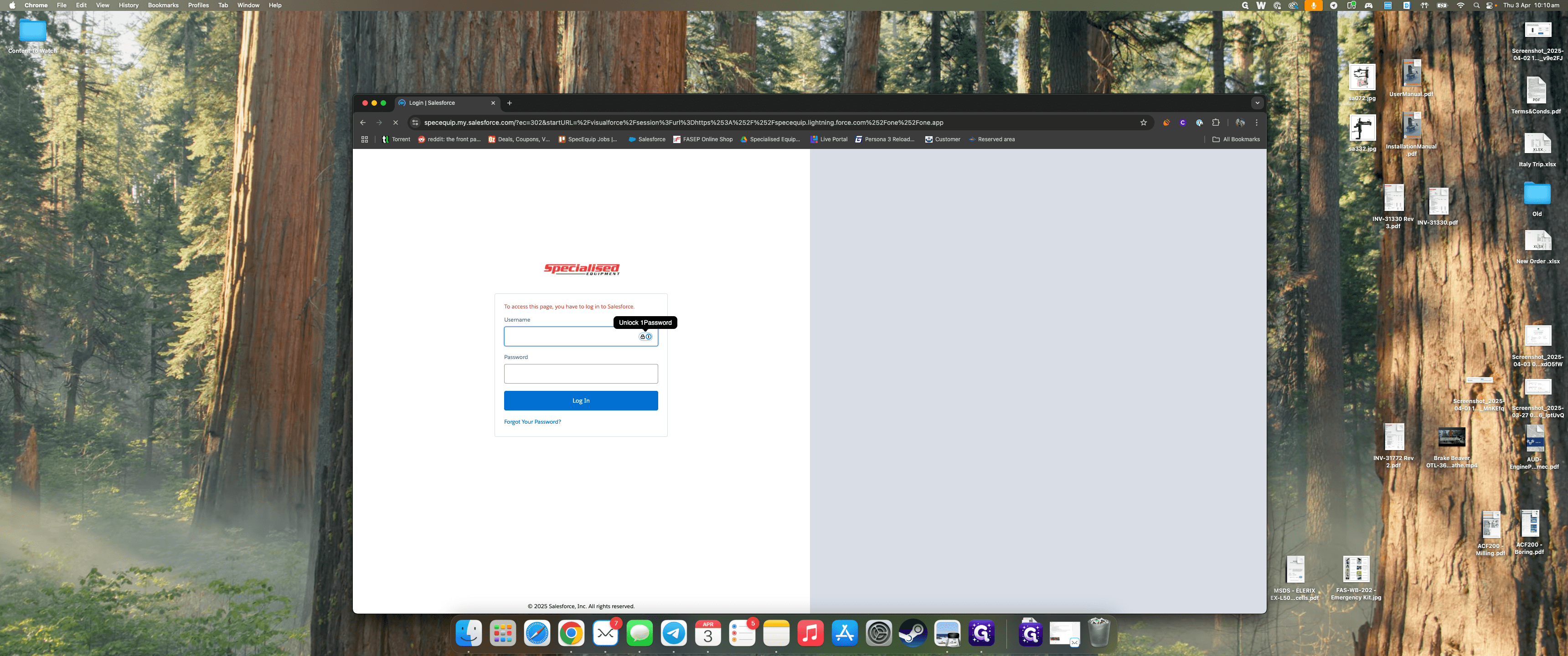Image resolution: width=1568 pixels, height=656 pixels.
Task: Open the Salesforce bookmark
Action: tap(646, 139)
